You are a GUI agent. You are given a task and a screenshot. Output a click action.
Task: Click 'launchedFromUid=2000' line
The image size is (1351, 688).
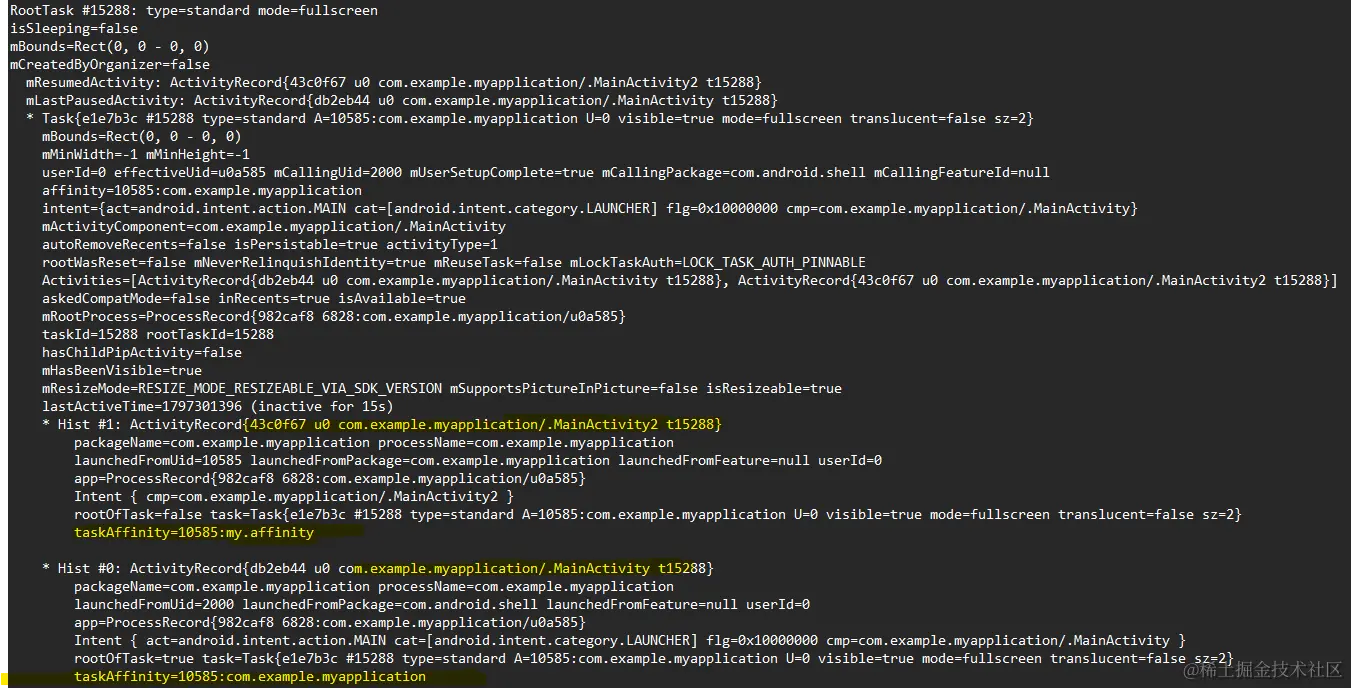pyautogui.click(x=442, y=605)
